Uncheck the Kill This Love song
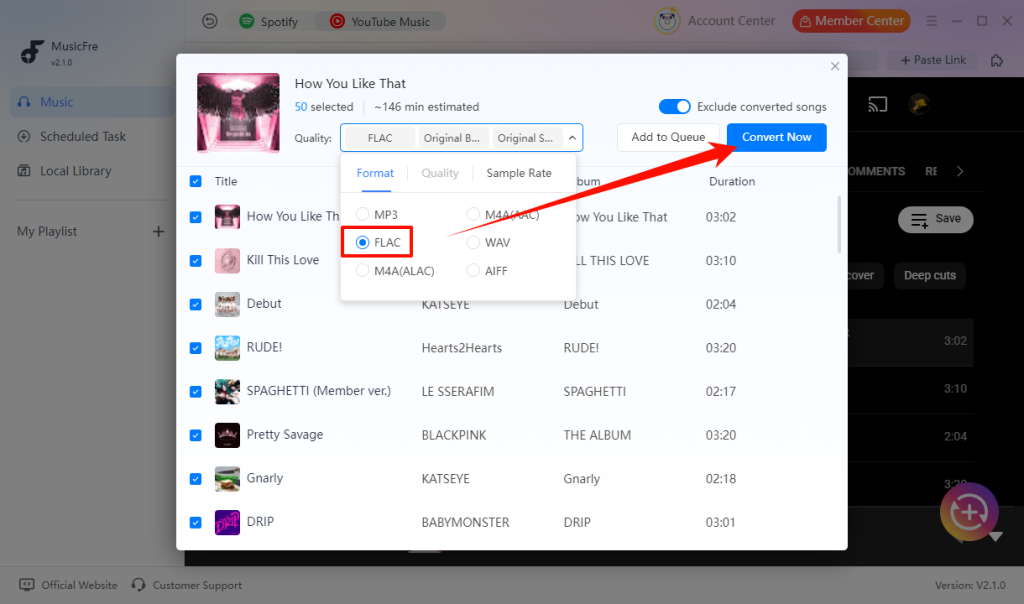1024x604 pixels. [x=195, y=261]
